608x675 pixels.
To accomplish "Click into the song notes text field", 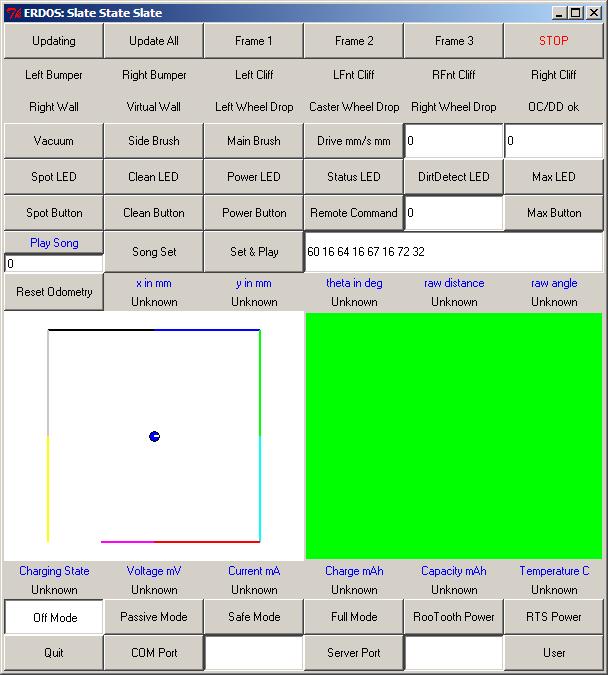I will pos(454,252).
